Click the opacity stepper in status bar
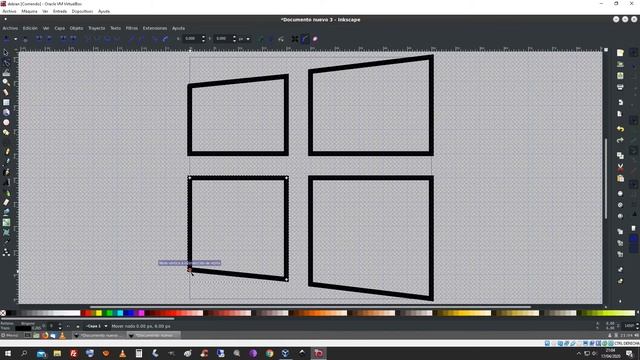Screen dimensions: 640x360 (60, 326)
